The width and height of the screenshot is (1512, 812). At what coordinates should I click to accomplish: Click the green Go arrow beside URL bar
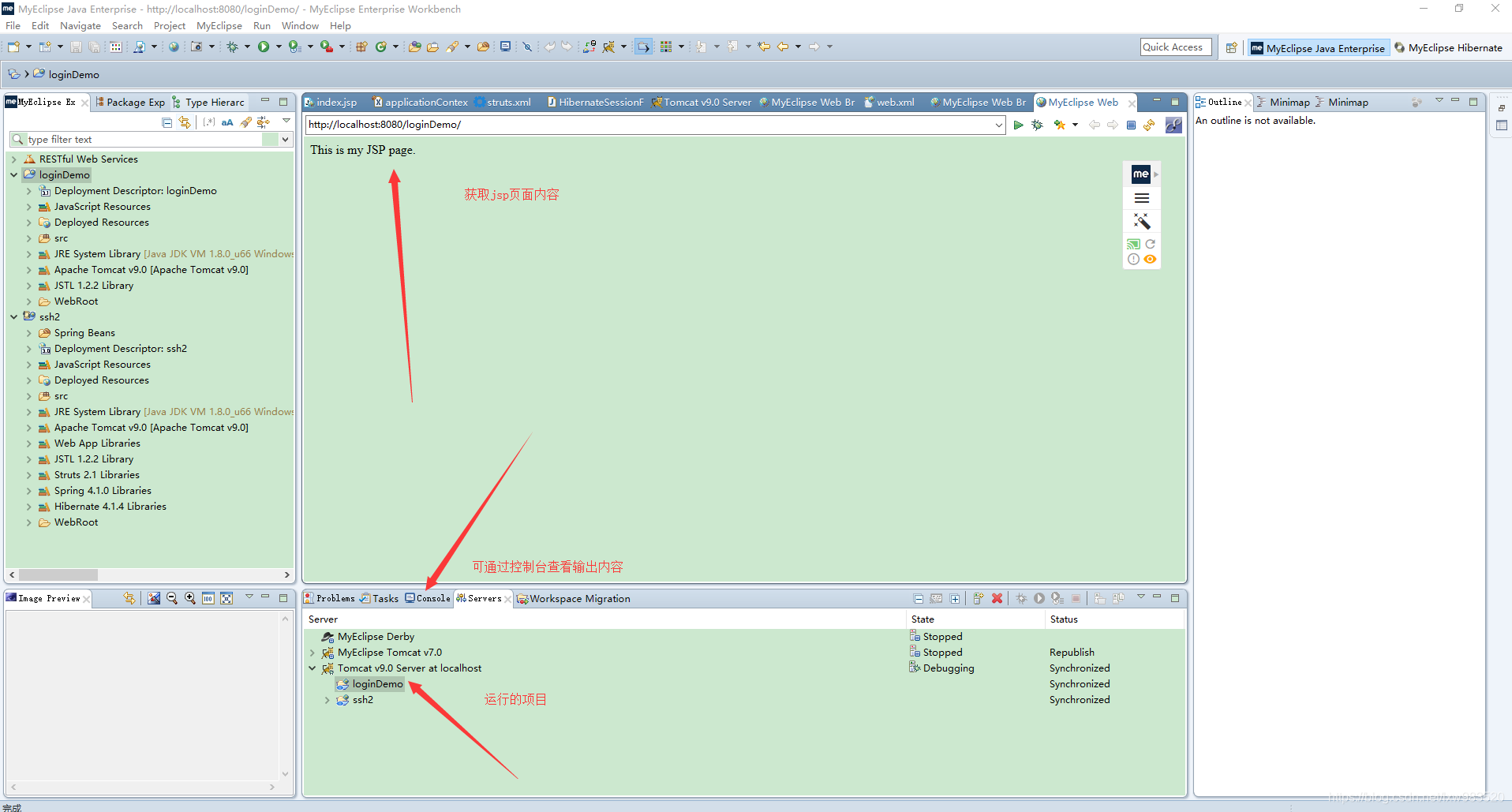pos(1018,125)
